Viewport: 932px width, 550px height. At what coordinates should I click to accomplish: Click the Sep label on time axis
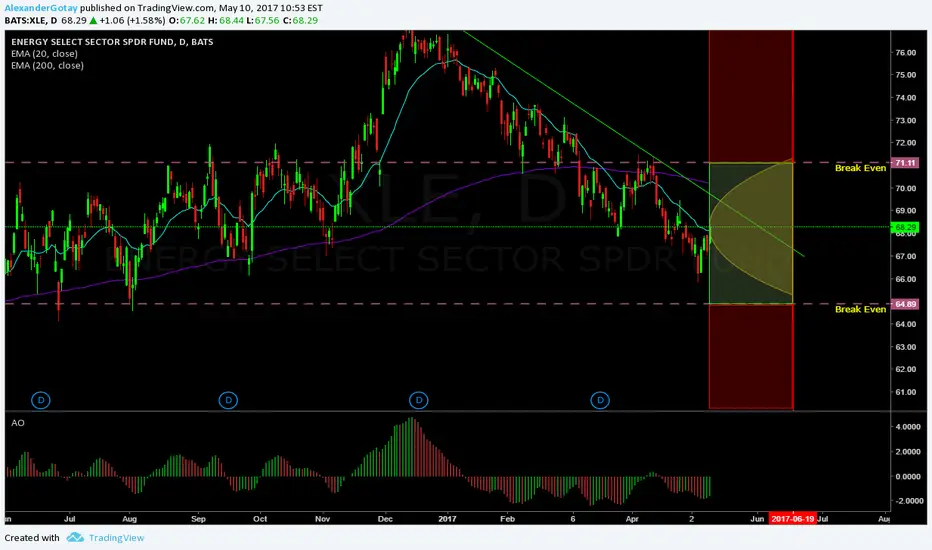[198, 518]
